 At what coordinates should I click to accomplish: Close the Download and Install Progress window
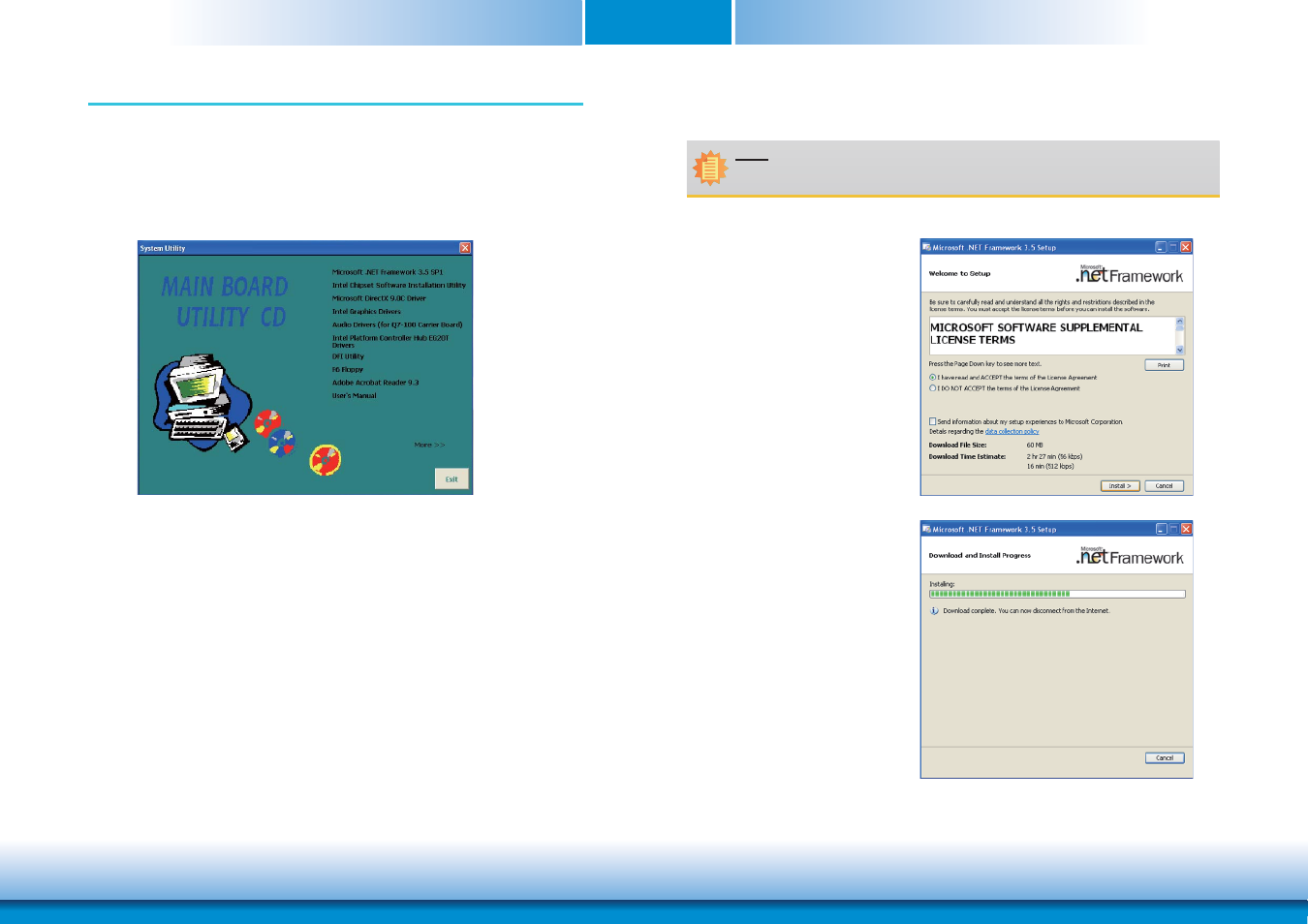(x=1185, y=529)
